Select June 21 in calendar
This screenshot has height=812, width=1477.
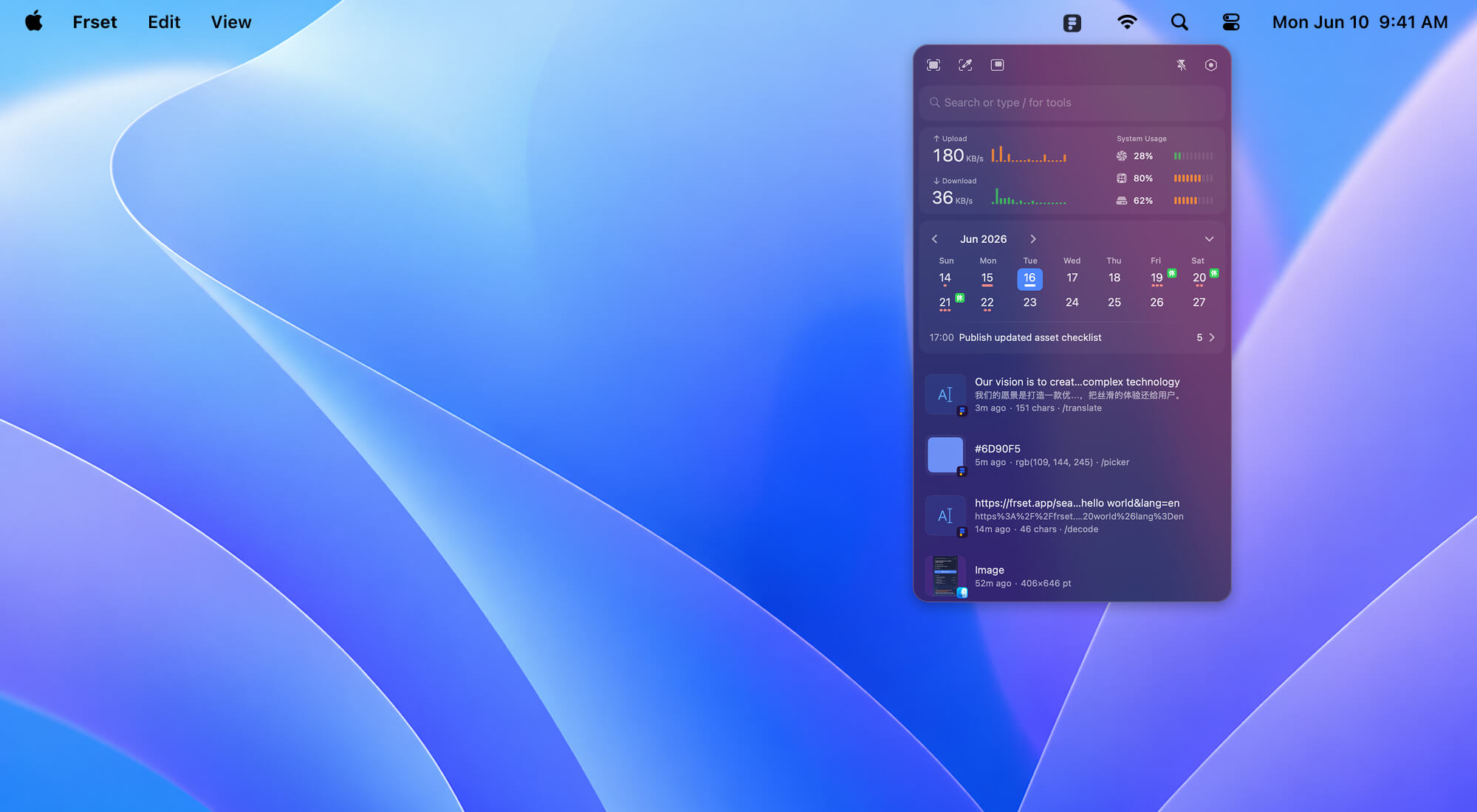coord(945,303)
